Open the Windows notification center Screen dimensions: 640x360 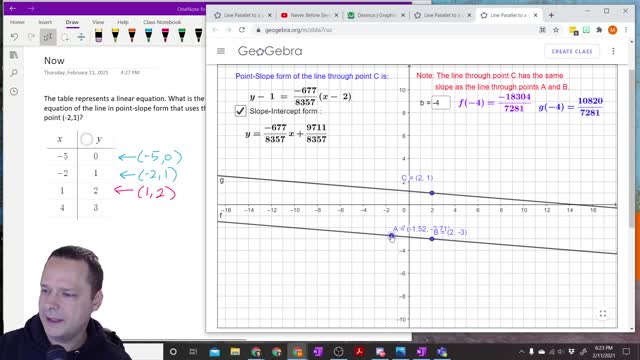627,351
